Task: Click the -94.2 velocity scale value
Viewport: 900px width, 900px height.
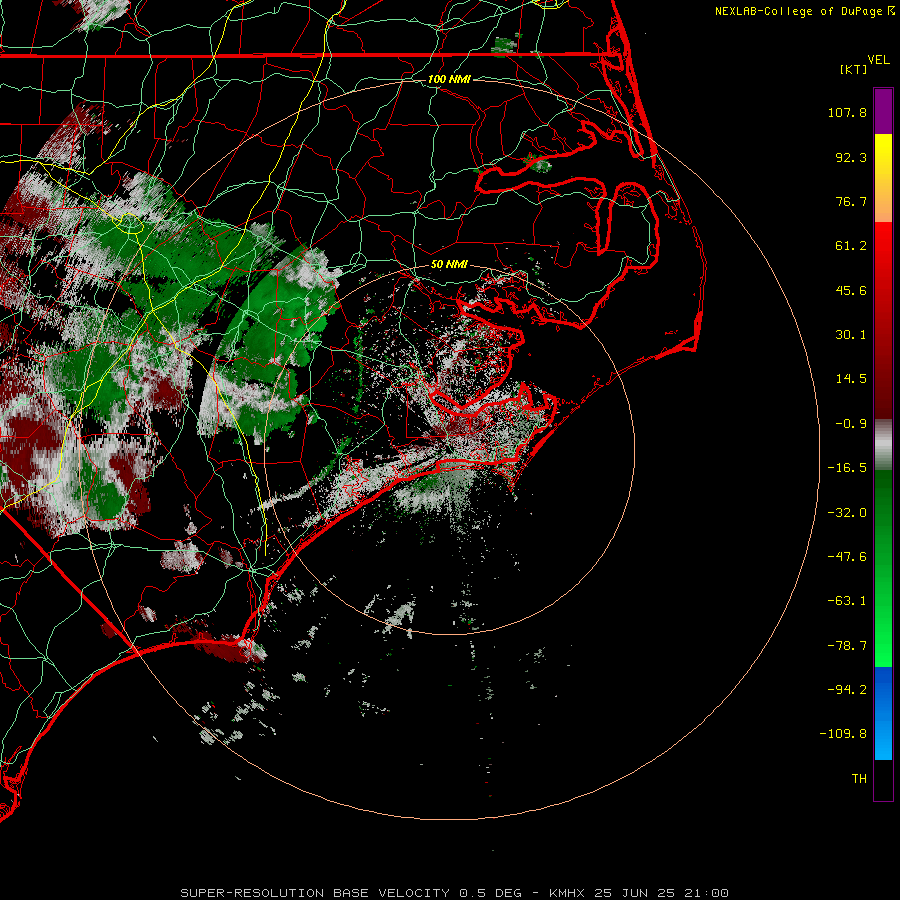Action: (x=847, y=690)
